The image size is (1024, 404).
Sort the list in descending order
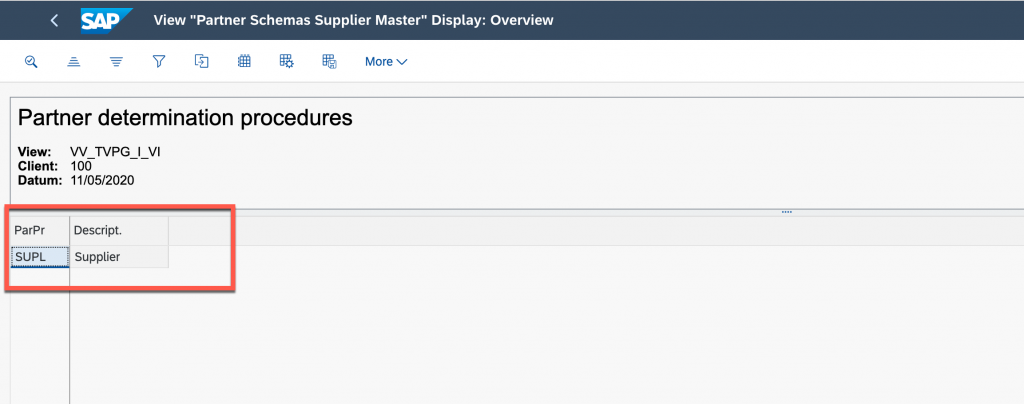point(116,61)
